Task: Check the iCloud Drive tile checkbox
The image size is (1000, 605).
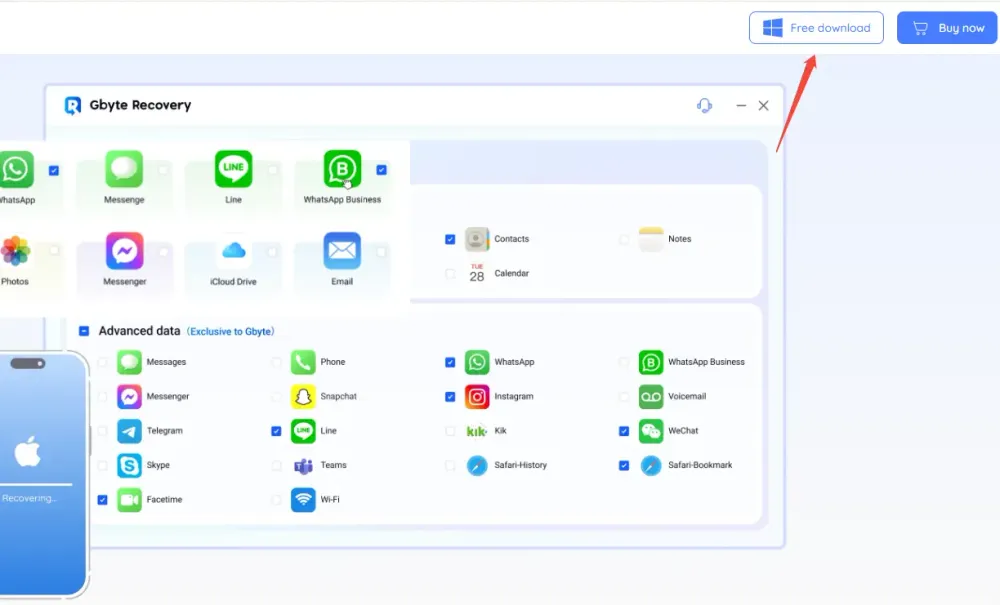Action: click(x=272, y=251)
